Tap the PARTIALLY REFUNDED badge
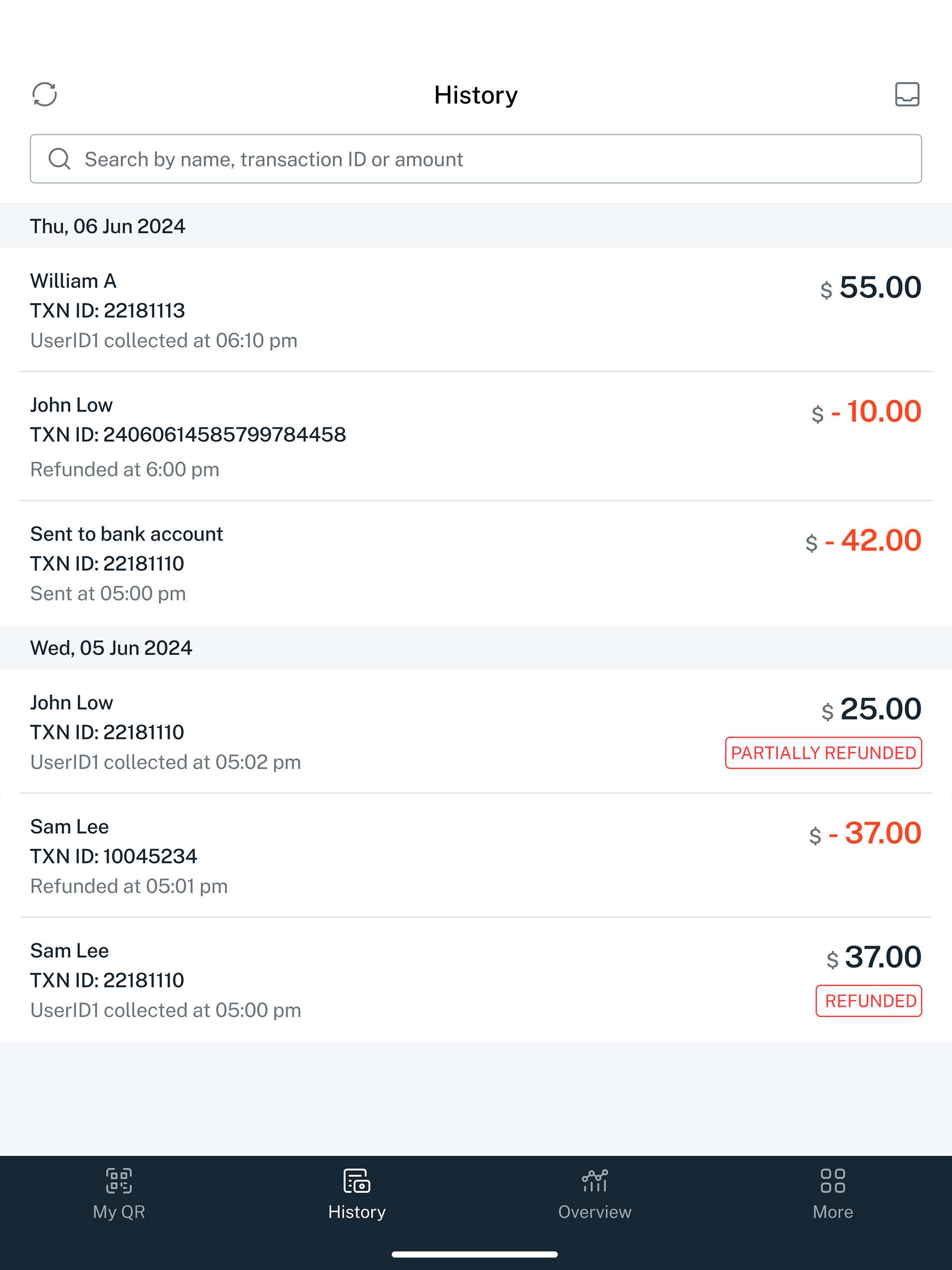The image size is (952, 1270). tap(823, 753)
